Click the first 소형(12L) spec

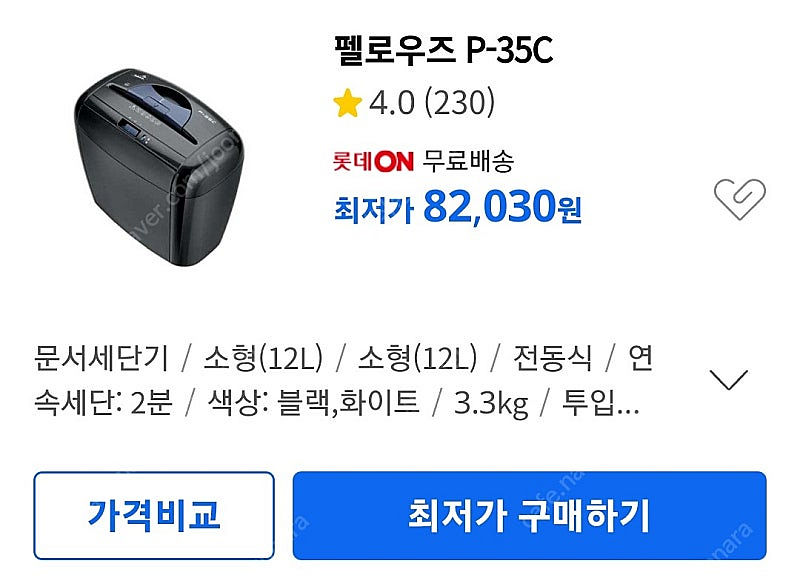coord(263,358)
